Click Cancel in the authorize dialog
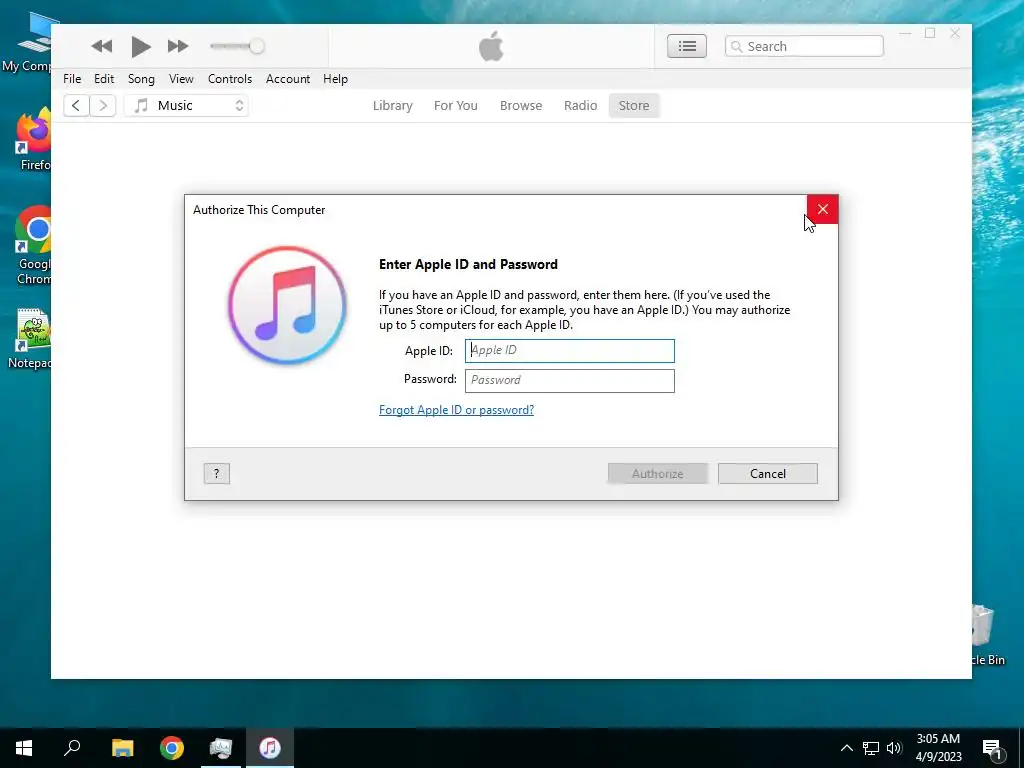The height and width of the screenshot is (768, 1024). pyautogui.click(x=768, y=473)
